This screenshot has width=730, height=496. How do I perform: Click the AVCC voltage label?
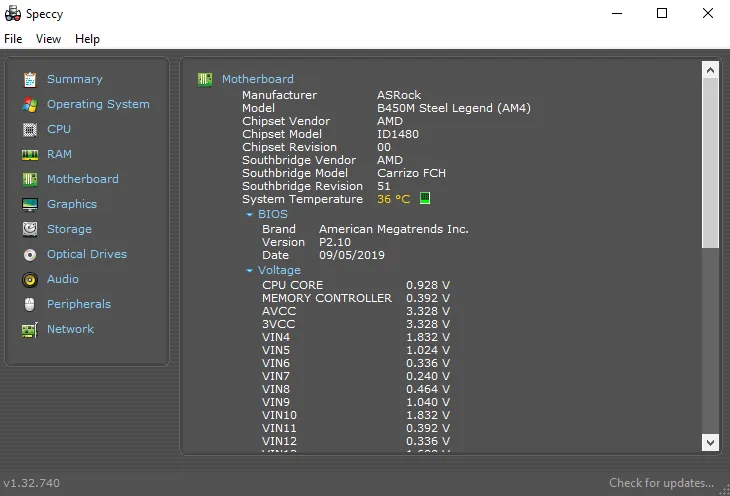tap(278, 311)
